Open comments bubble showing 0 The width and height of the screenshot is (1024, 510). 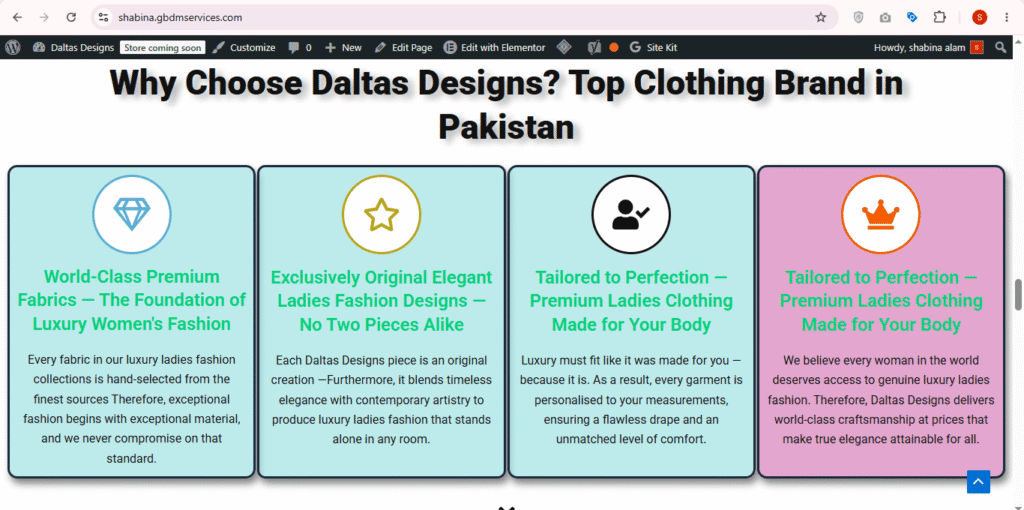[300, 48]
